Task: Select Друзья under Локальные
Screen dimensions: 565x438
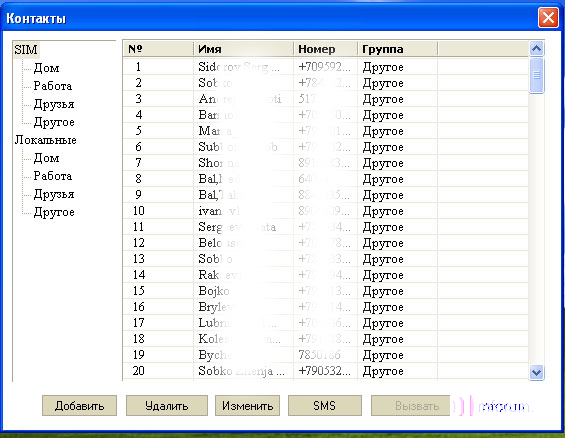Action: click(x=54, y=194)
